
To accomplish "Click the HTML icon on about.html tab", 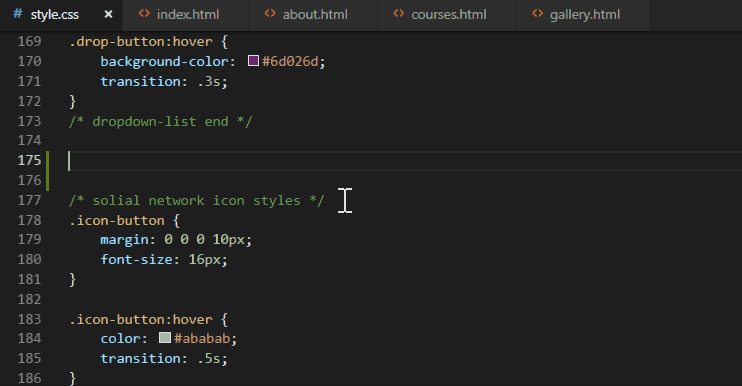I will [x=270, y=14].
